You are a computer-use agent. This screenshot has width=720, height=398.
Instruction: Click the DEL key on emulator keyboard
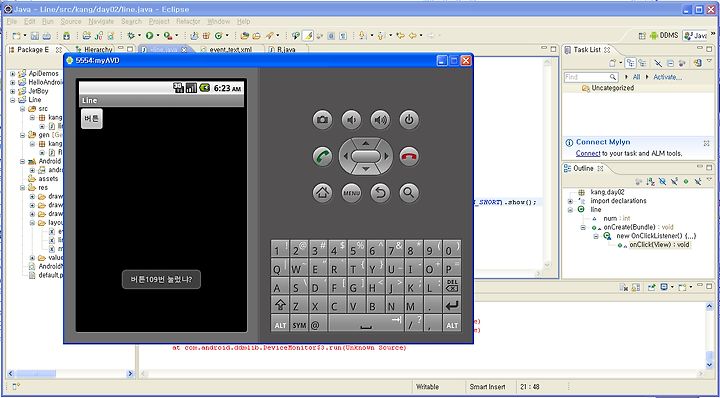pos(452,286)
